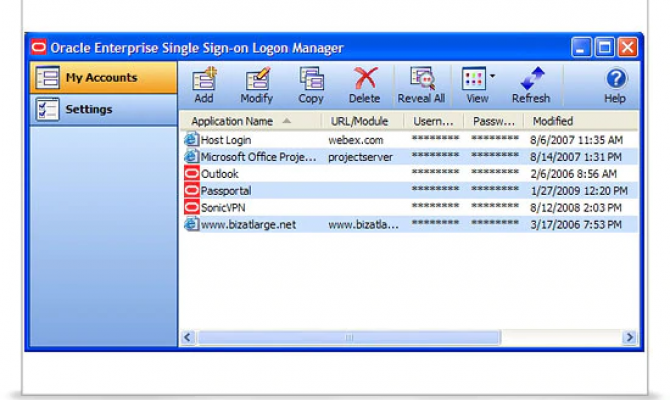Screen dimensions: 670x400
Task: Click the Passportal row Oracle icon
Action: 191,190
